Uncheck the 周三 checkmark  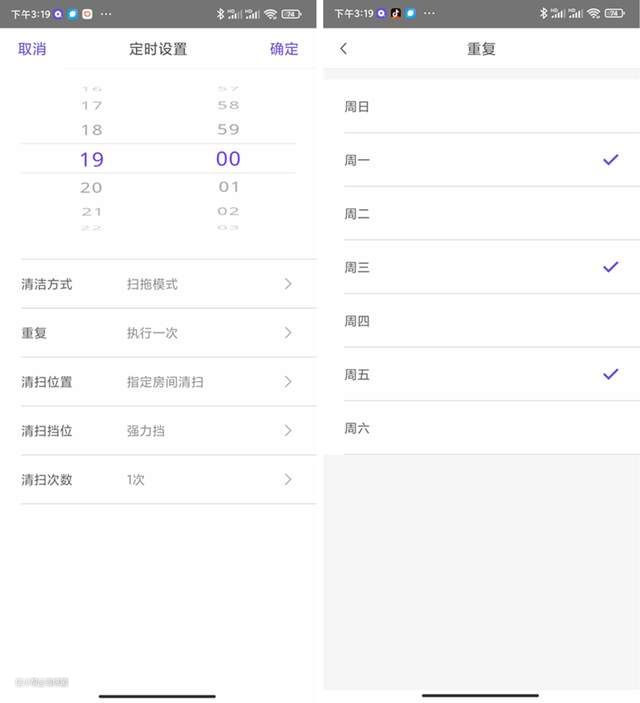coord(610,267)
